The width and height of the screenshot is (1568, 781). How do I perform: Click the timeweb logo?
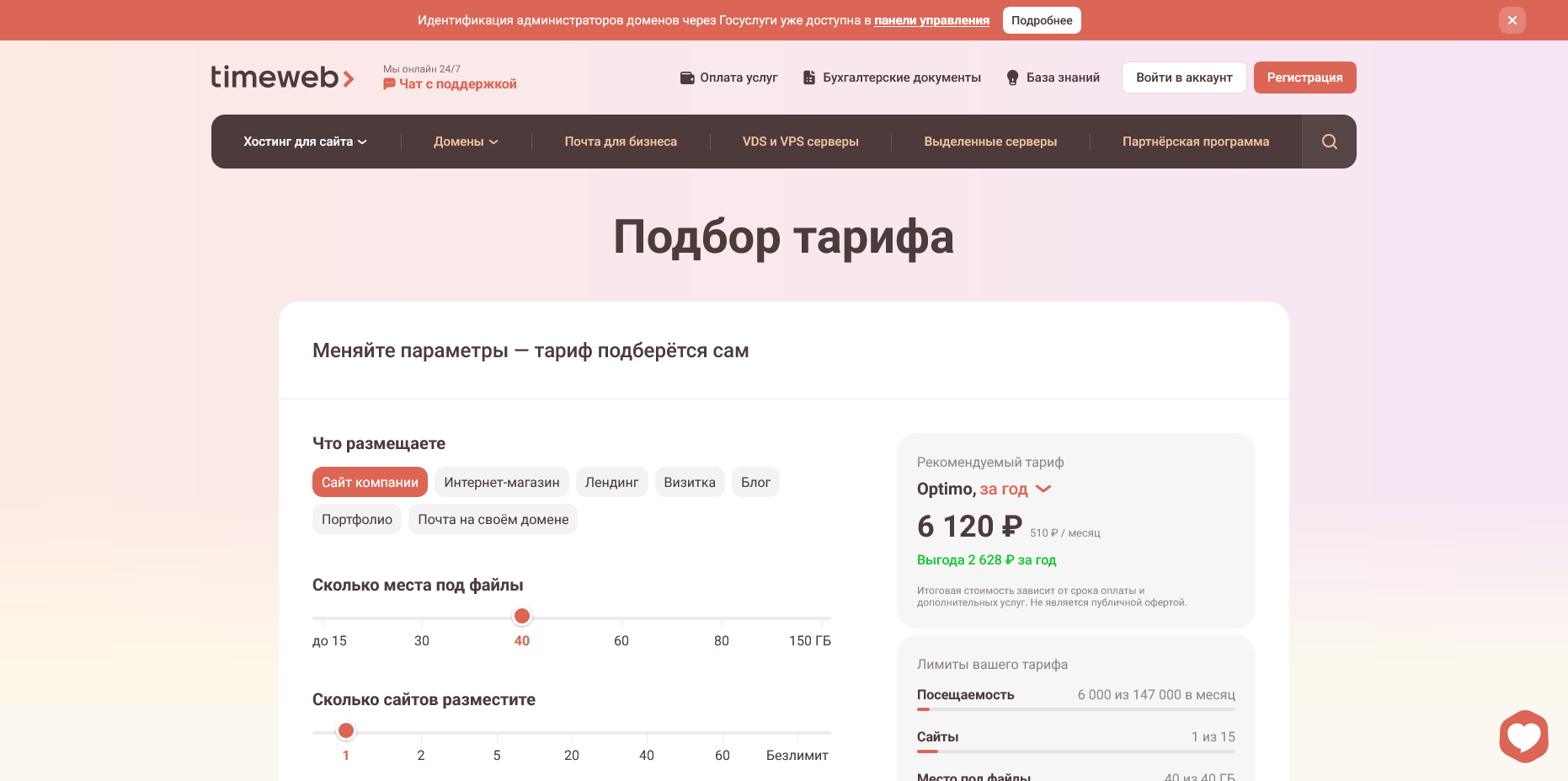[x=282, y=78]
